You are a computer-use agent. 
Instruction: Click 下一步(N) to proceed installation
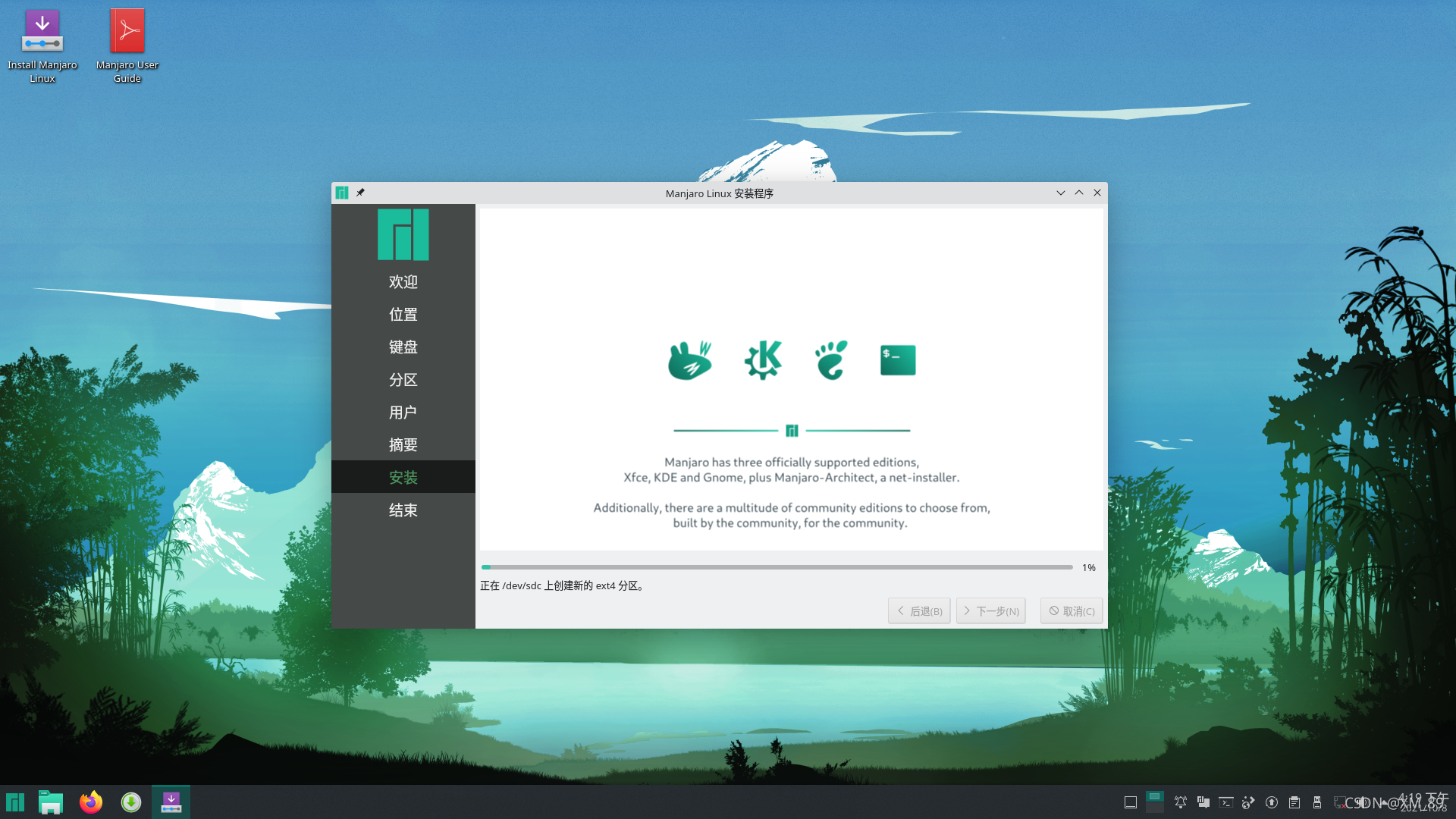click(x=990, y=610)
